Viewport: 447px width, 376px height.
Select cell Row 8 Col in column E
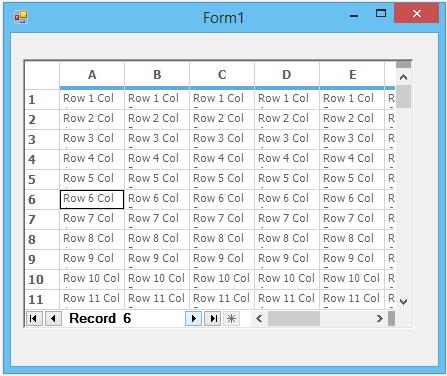(x=352, y=239)
